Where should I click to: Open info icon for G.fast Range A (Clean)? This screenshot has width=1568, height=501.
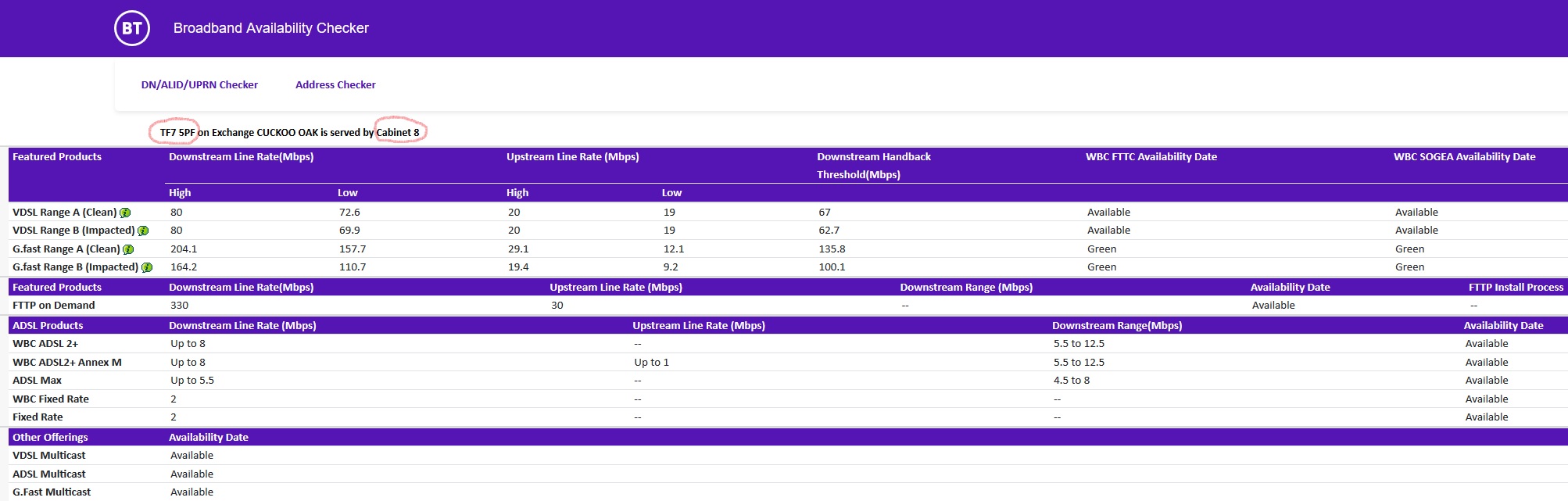coord(128,249)
